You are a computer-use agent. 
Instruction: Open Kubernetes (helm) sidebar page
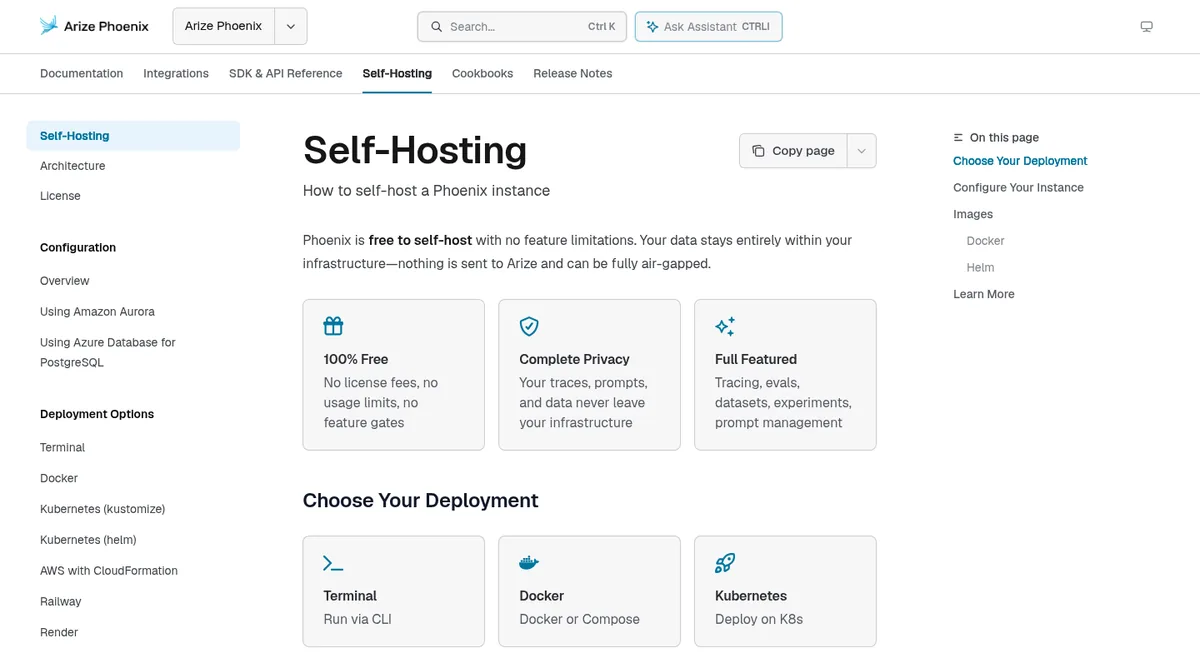pyautogui.click(x=88, y=540)
